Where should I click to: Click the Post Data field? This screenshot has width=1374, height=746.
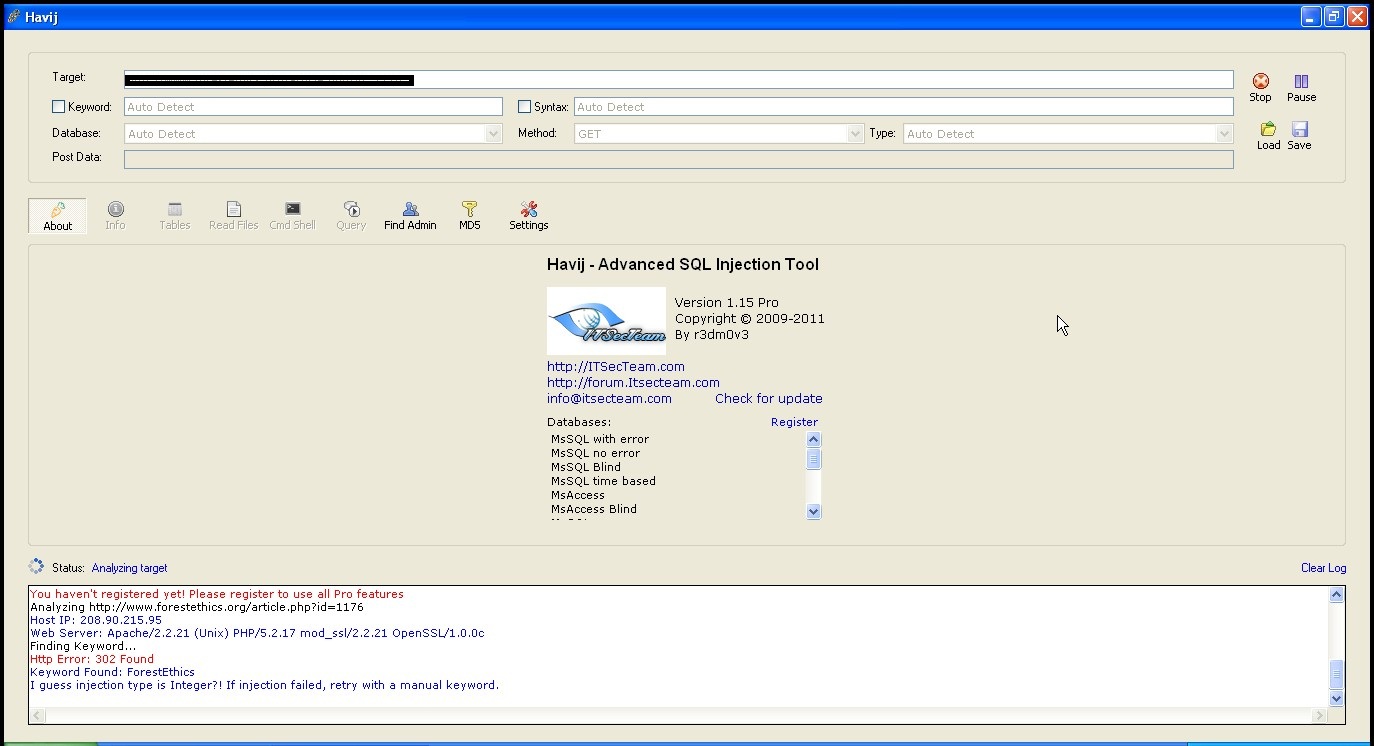pos(678,159)
